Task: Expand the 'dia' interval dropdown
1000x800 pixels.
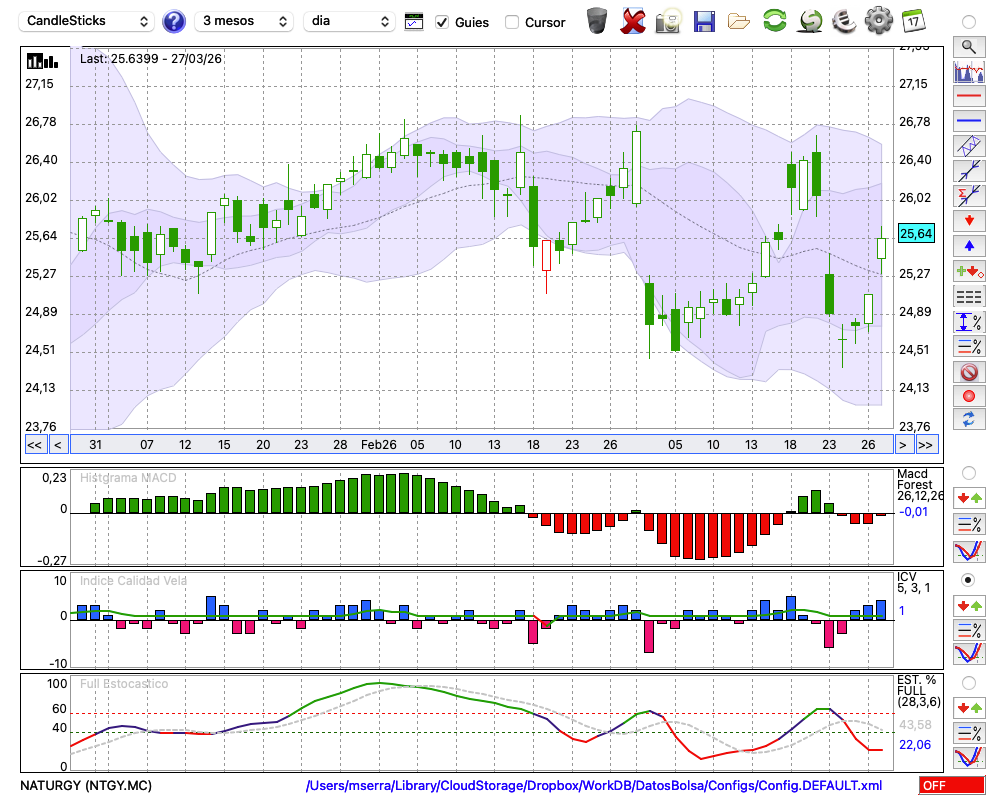Action: [x=349, y=21]
